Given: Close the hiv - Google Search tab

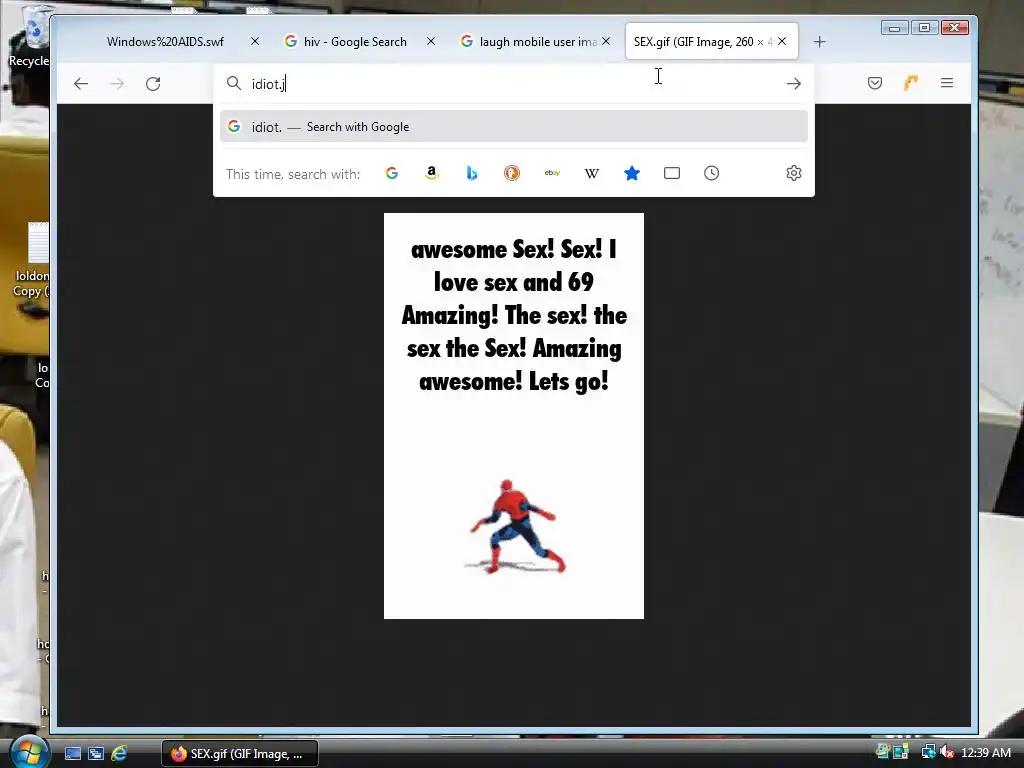Looking at the screenshot, I should pos(431,41).
